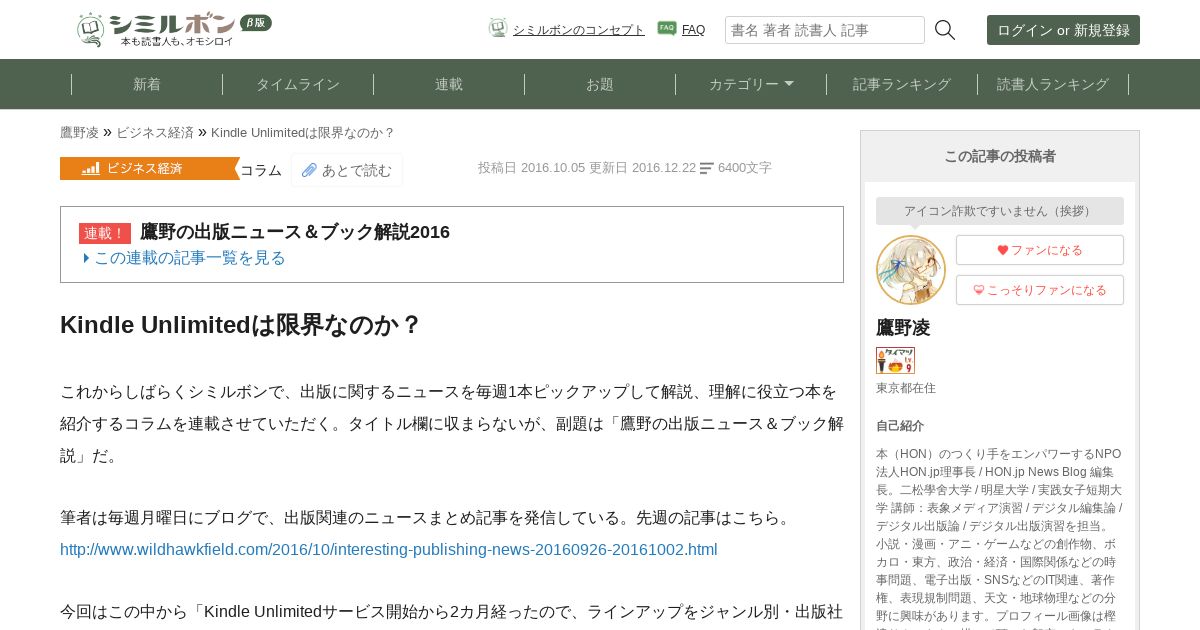The height and width of the screenshot is (630, 1200).
Task: Click the あとで読む button
Action: pos(347,170)
